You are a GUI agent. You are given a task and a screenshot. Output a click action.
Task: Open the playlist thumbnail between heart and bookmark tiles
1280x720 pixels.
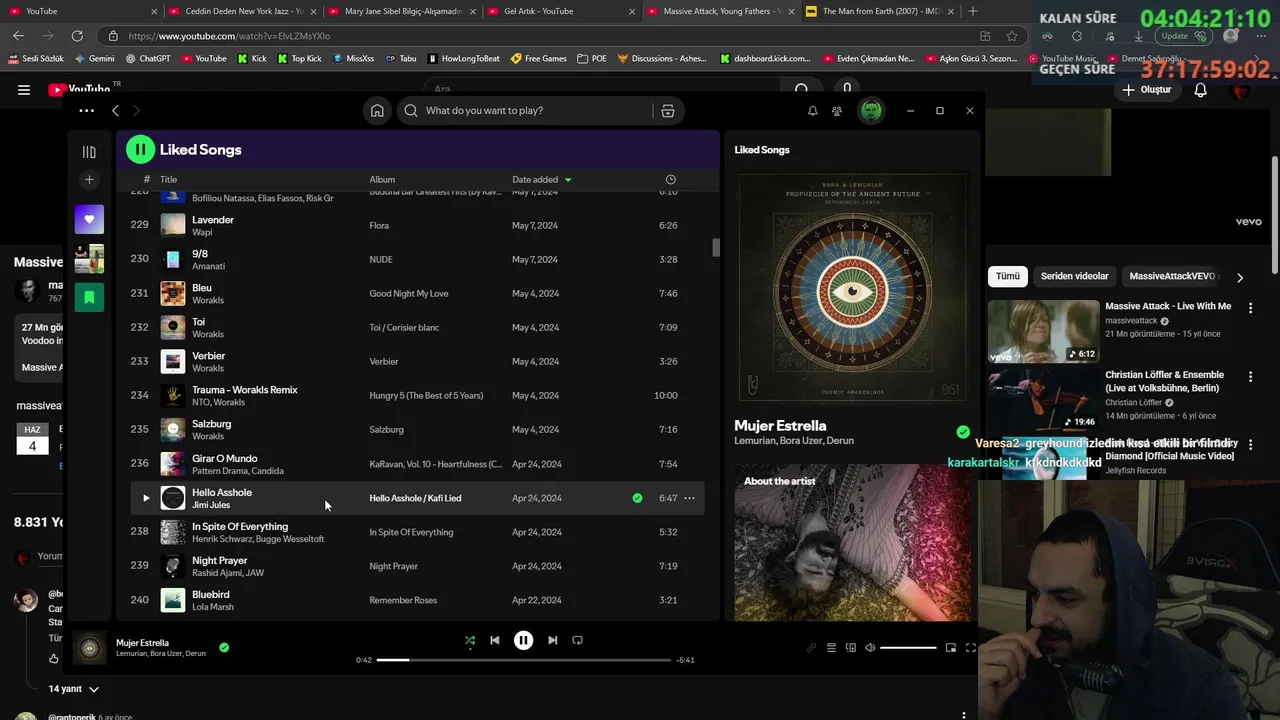point(89,258)
